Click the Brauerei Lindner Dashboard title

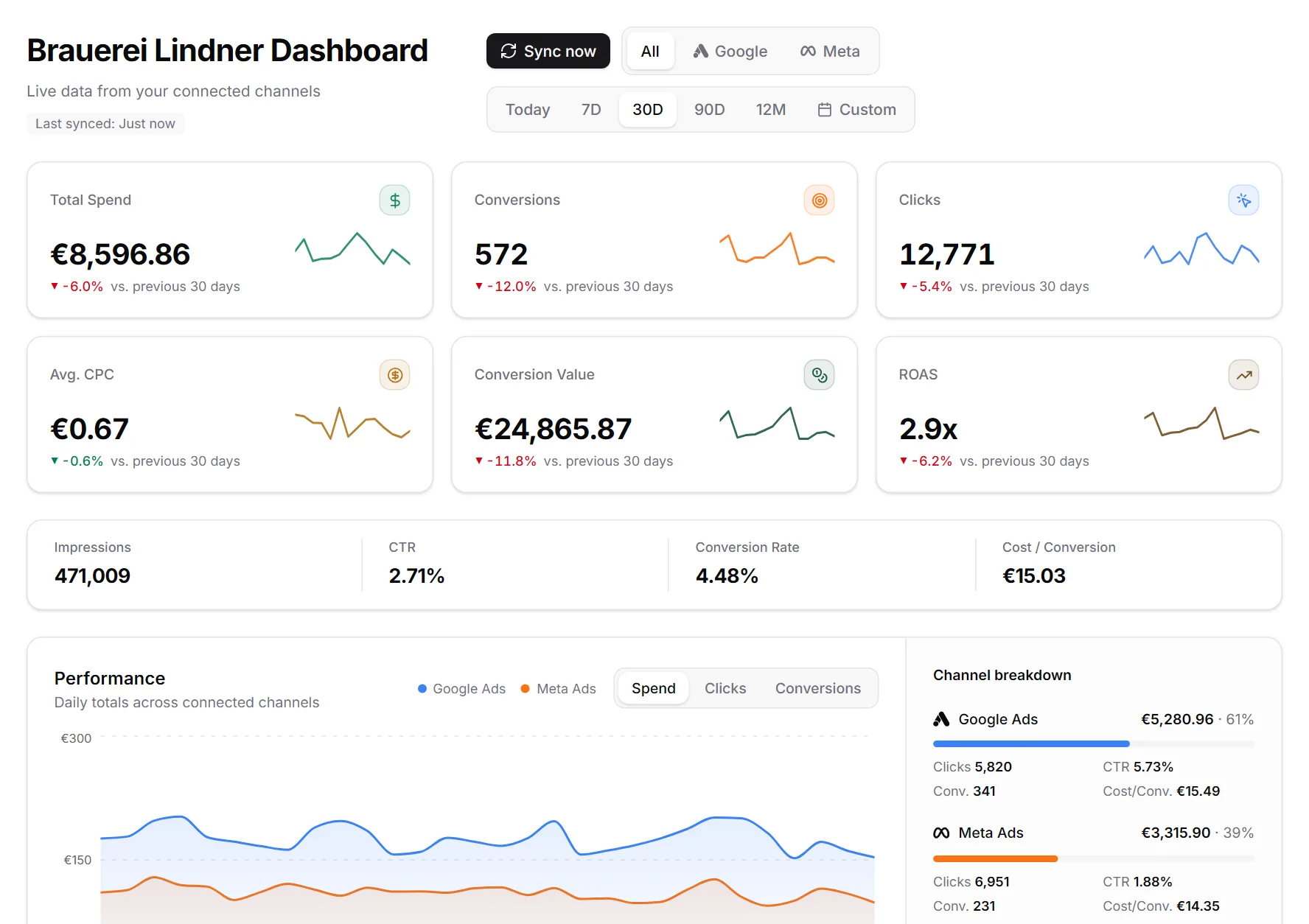coord(228,50)
